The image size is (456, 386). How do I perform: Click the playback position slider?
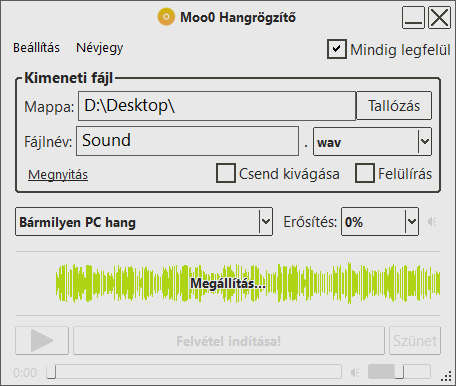194,371
